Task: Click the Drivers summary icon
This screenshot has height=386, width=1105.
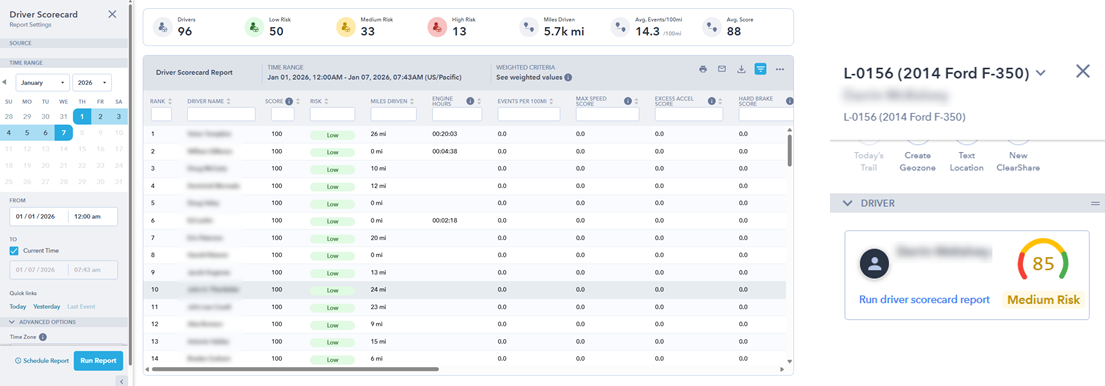Action: point(163,27)
